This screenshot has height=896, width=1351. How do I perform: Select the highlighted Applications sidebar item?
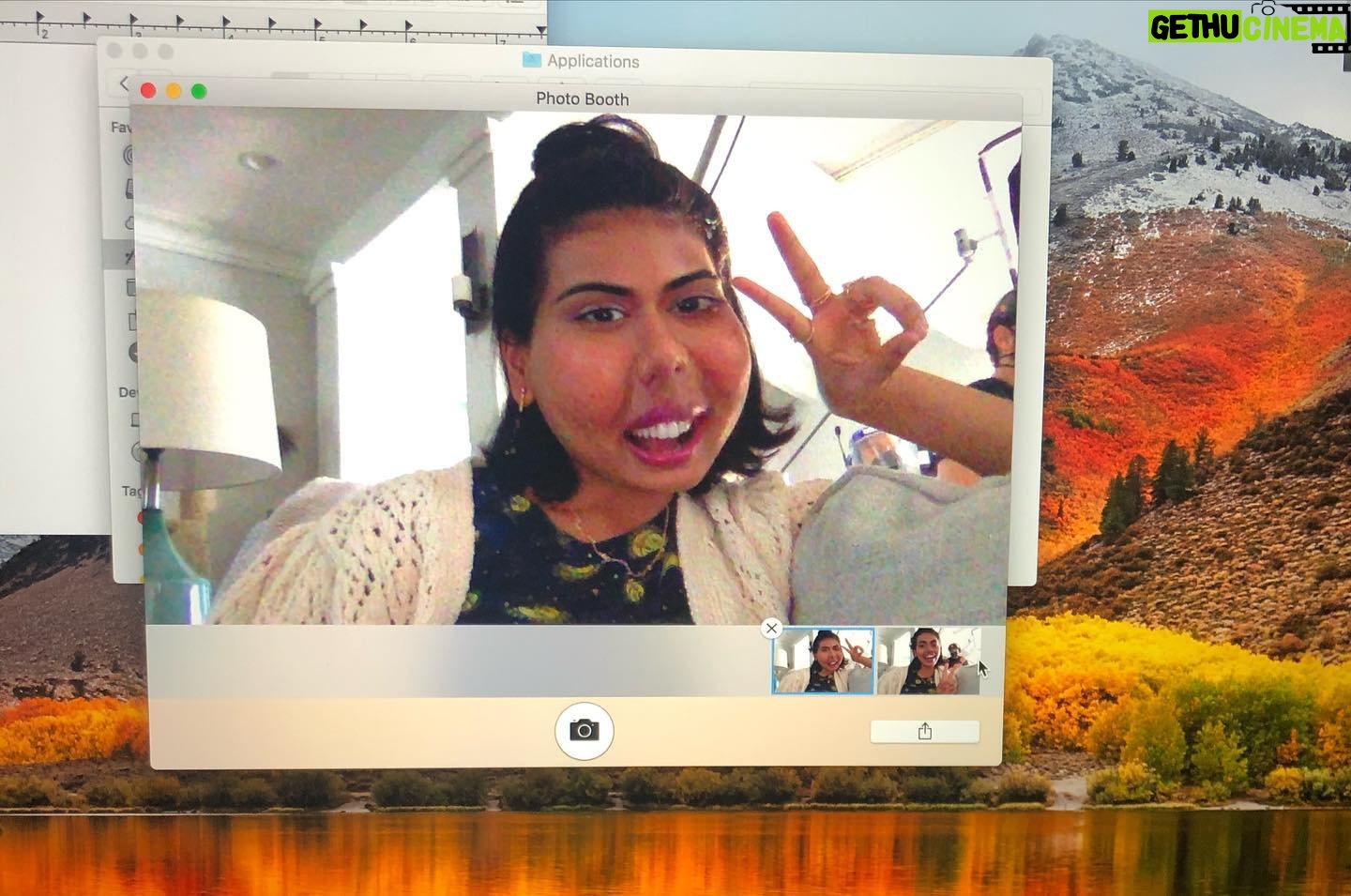123,254
